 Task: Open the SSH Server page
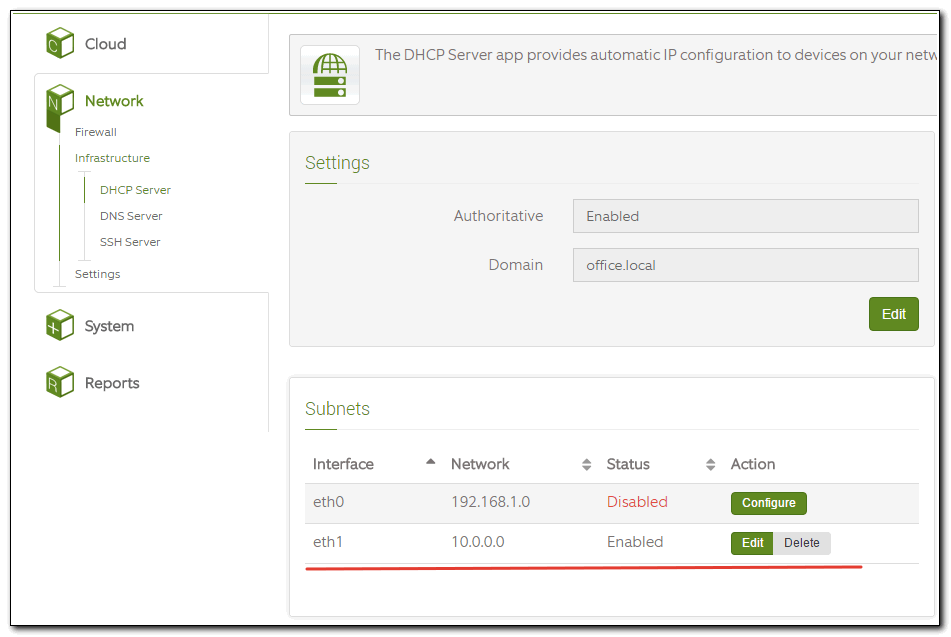[x=130, y=242]
